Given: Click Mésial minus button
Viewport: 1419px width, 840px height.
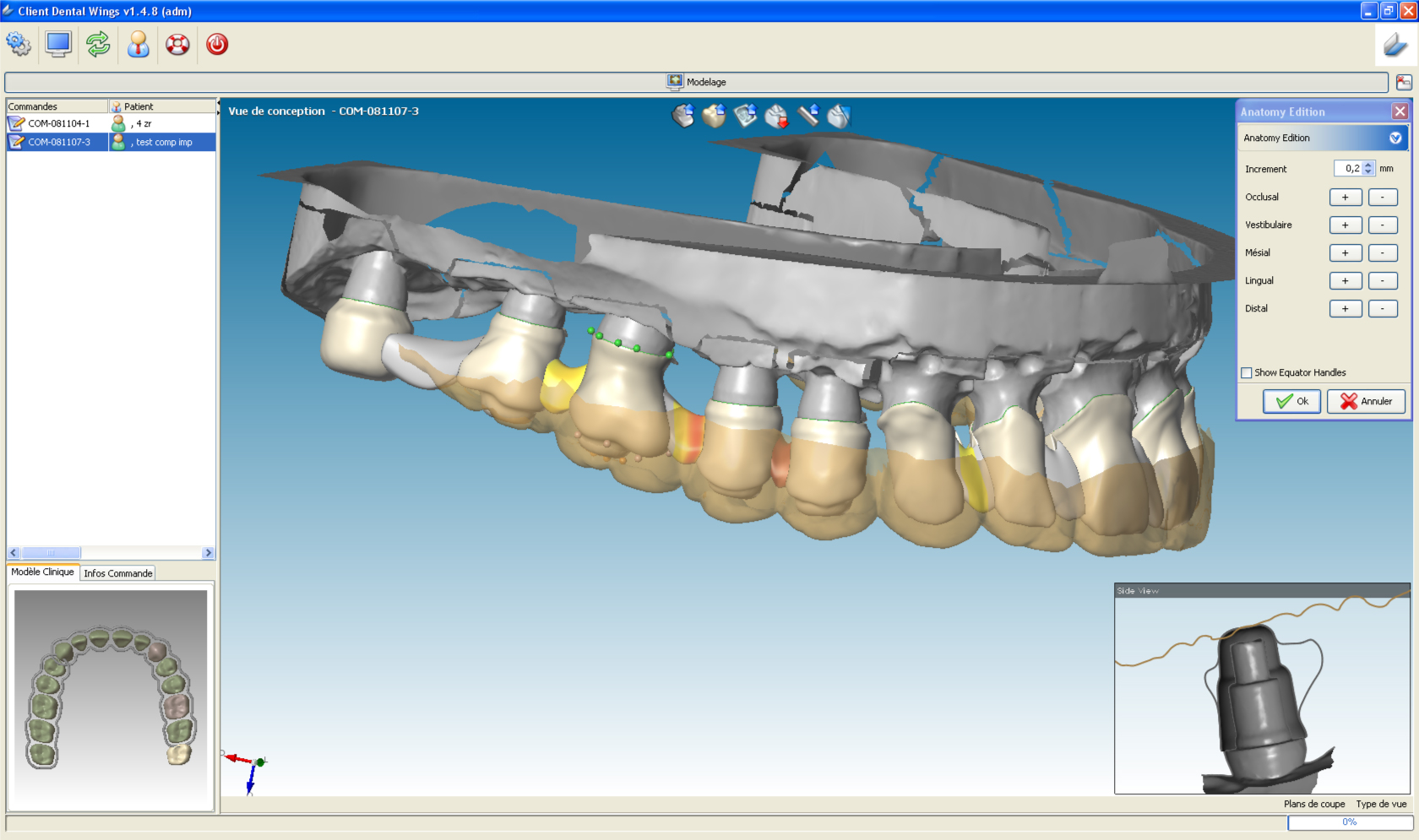Looking at the screenshot, I should (1383, 252).
